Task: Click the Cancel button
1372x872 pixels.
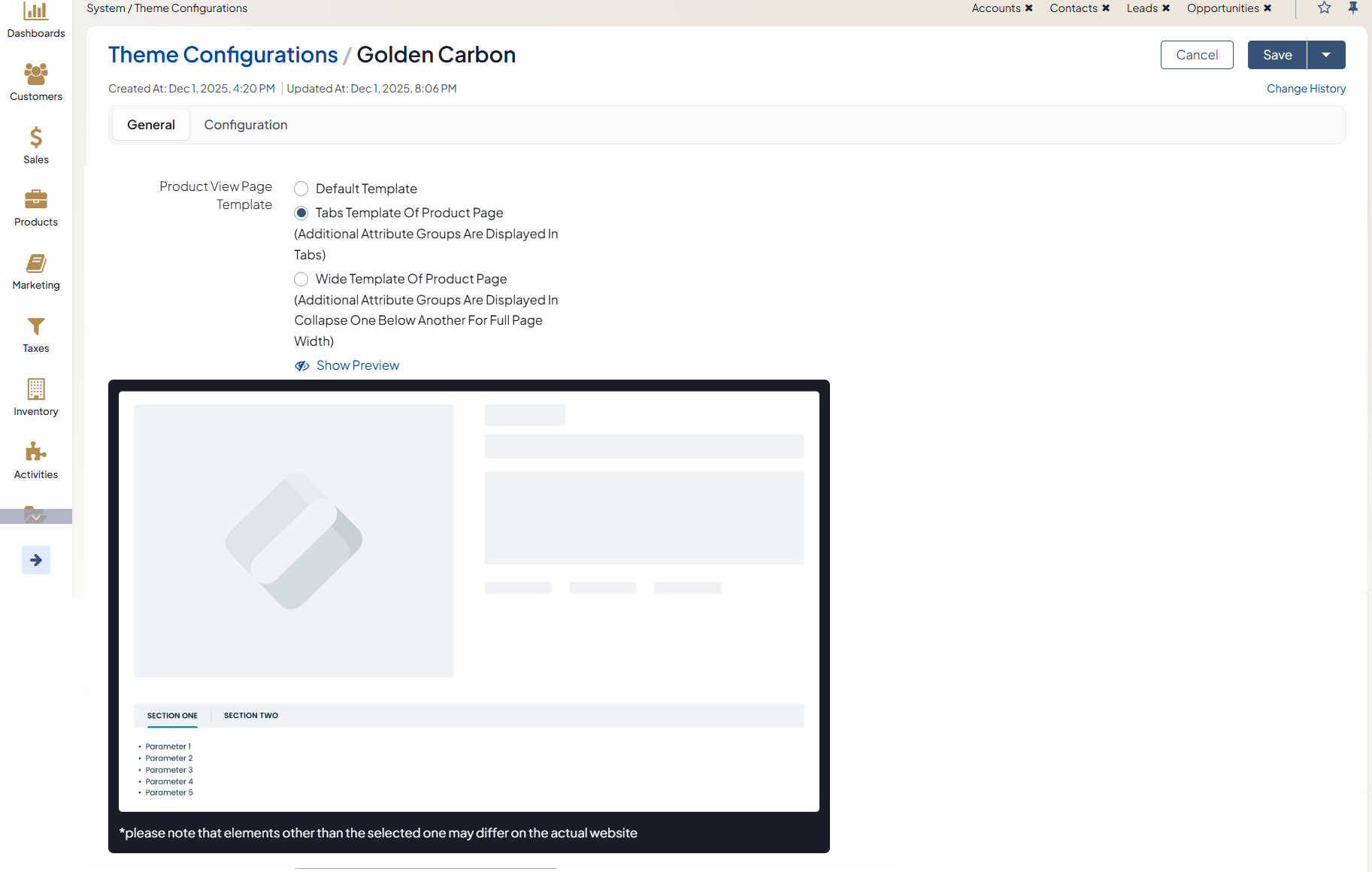Action: (1197, 55)
